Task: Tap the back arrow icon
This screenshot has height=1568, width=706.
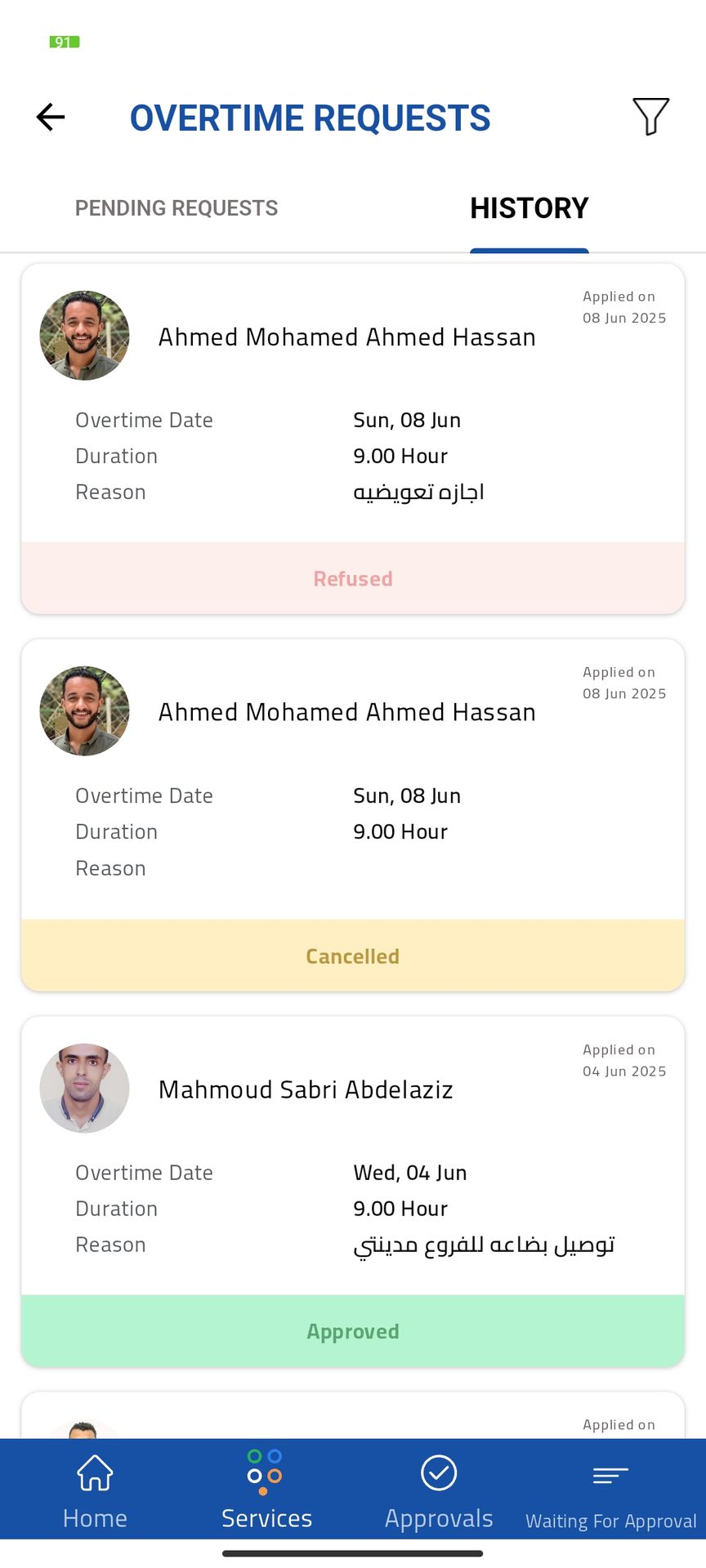Action: coord(51,117)
